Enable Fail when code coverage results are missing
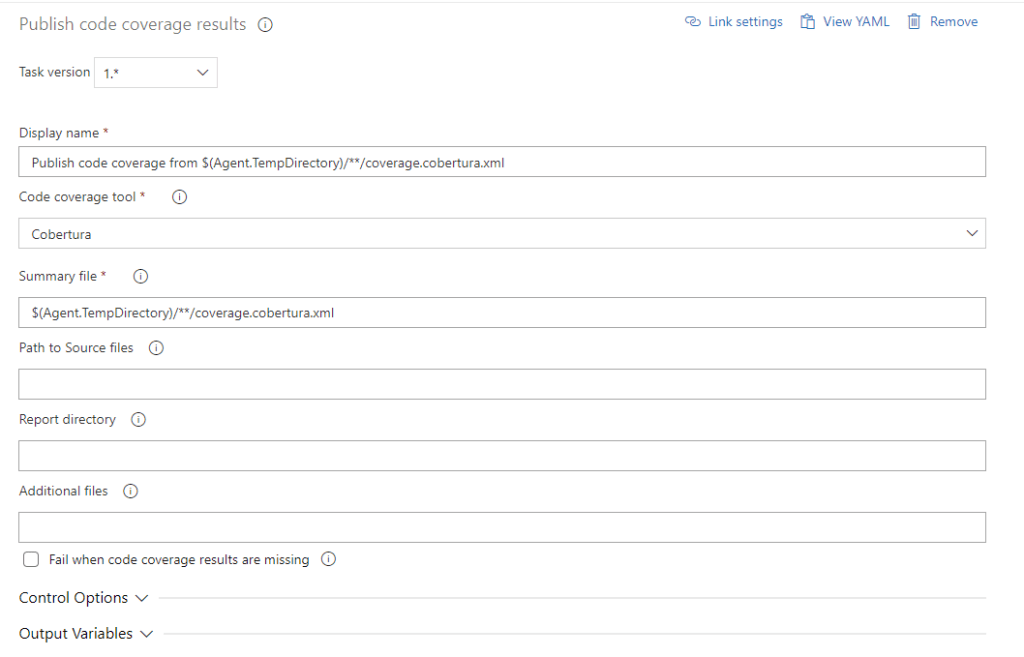The width and height of the screenshot is (1024, 657). (31, 560)
